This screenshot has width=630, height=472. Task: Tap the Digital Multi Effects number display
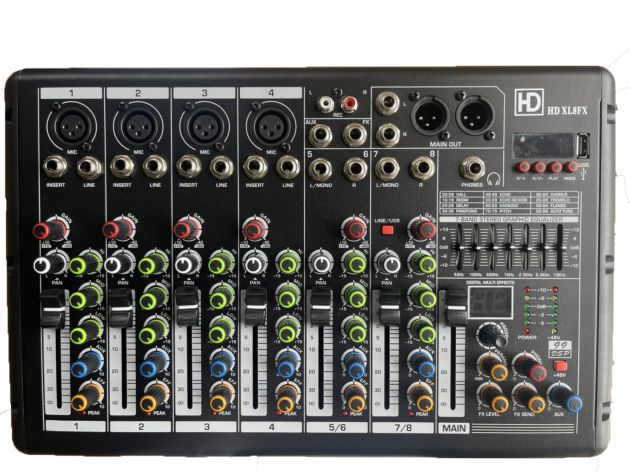pyautogui.click(x=490, y=303)
